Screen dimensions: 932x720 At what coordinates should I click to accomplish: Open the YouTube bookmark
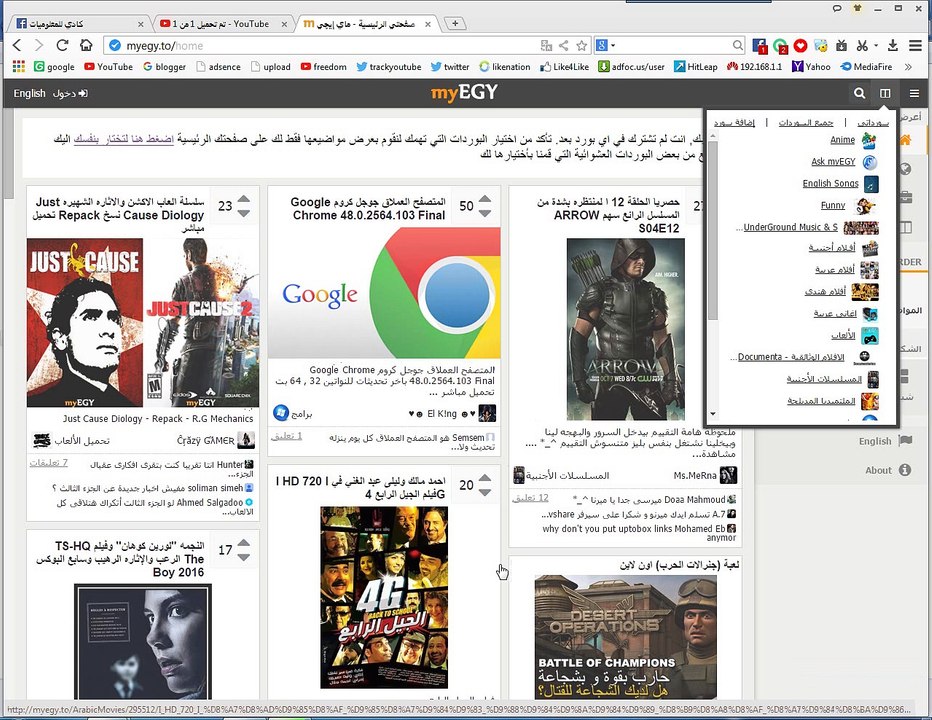108,67
